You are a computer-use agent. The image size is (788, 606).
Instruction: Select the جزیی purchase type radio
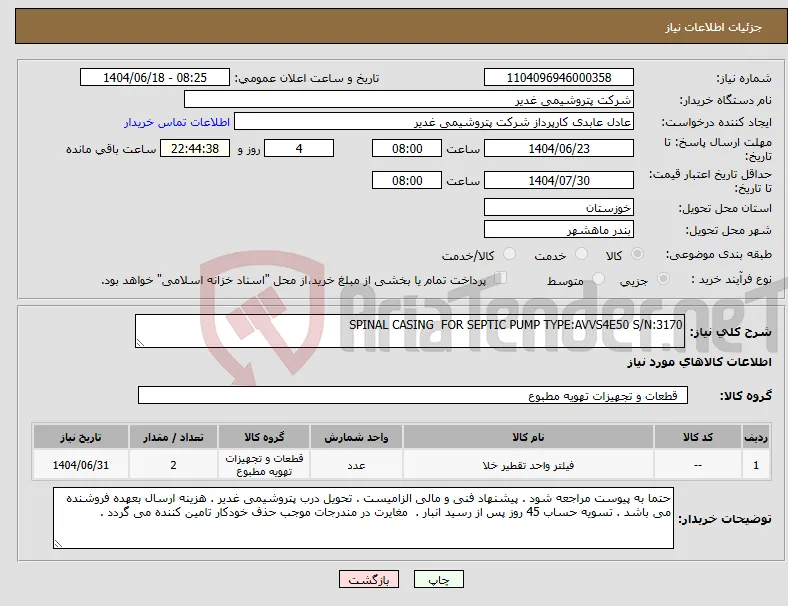(x=663, y=278)
